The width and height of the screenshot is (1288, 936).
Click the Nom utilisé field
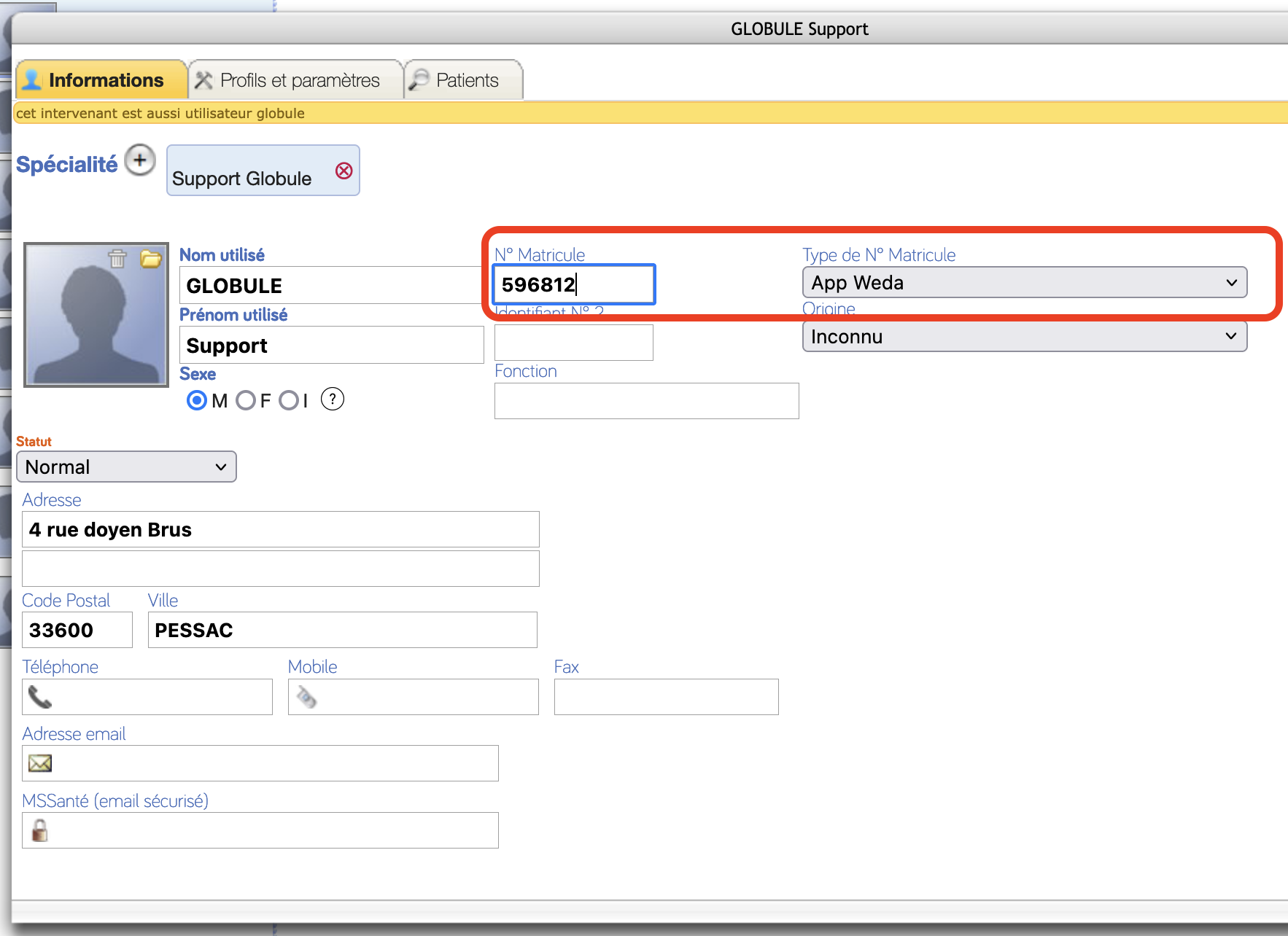tap(331, 285)
